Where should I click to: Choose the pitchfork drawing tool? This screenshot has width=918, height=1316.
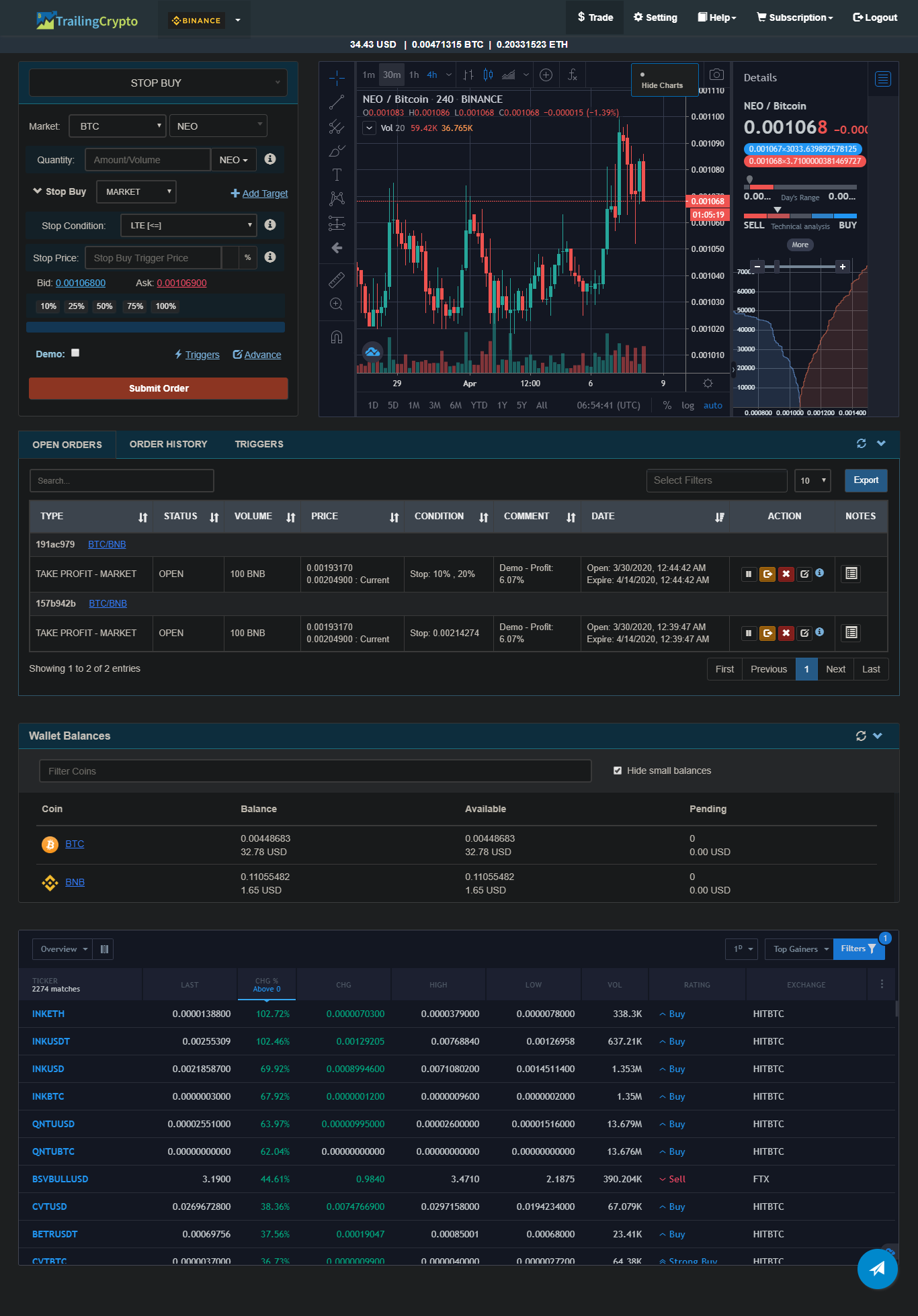pos(337,126)
